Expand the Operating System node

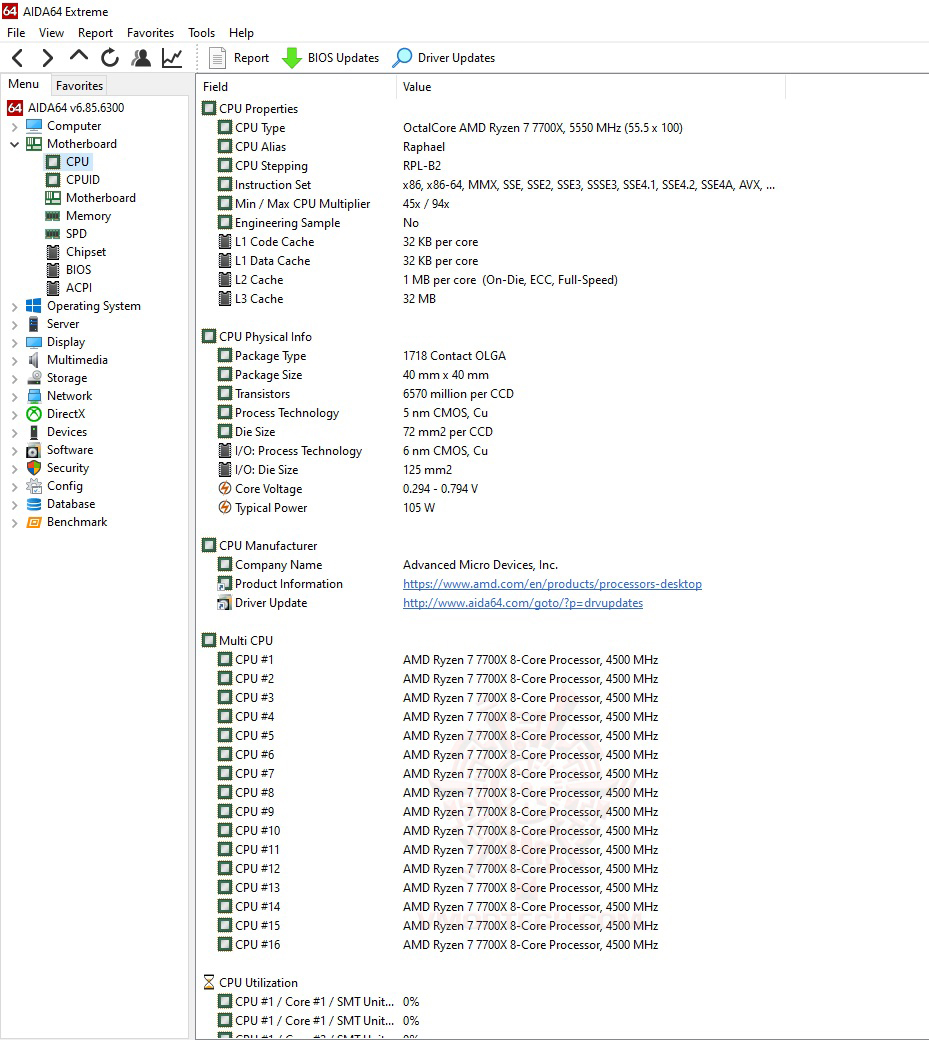point(15,306)
